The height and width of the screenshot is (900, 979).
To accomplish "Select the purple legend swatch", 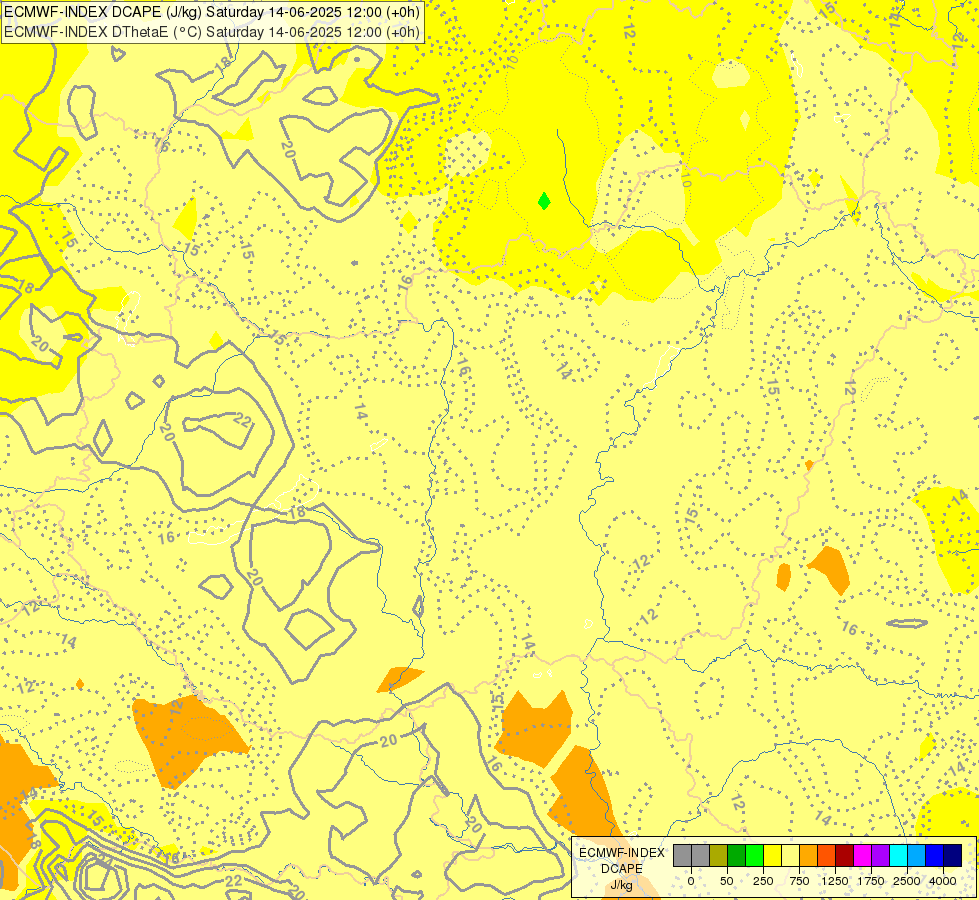I will tap(881, 856).
